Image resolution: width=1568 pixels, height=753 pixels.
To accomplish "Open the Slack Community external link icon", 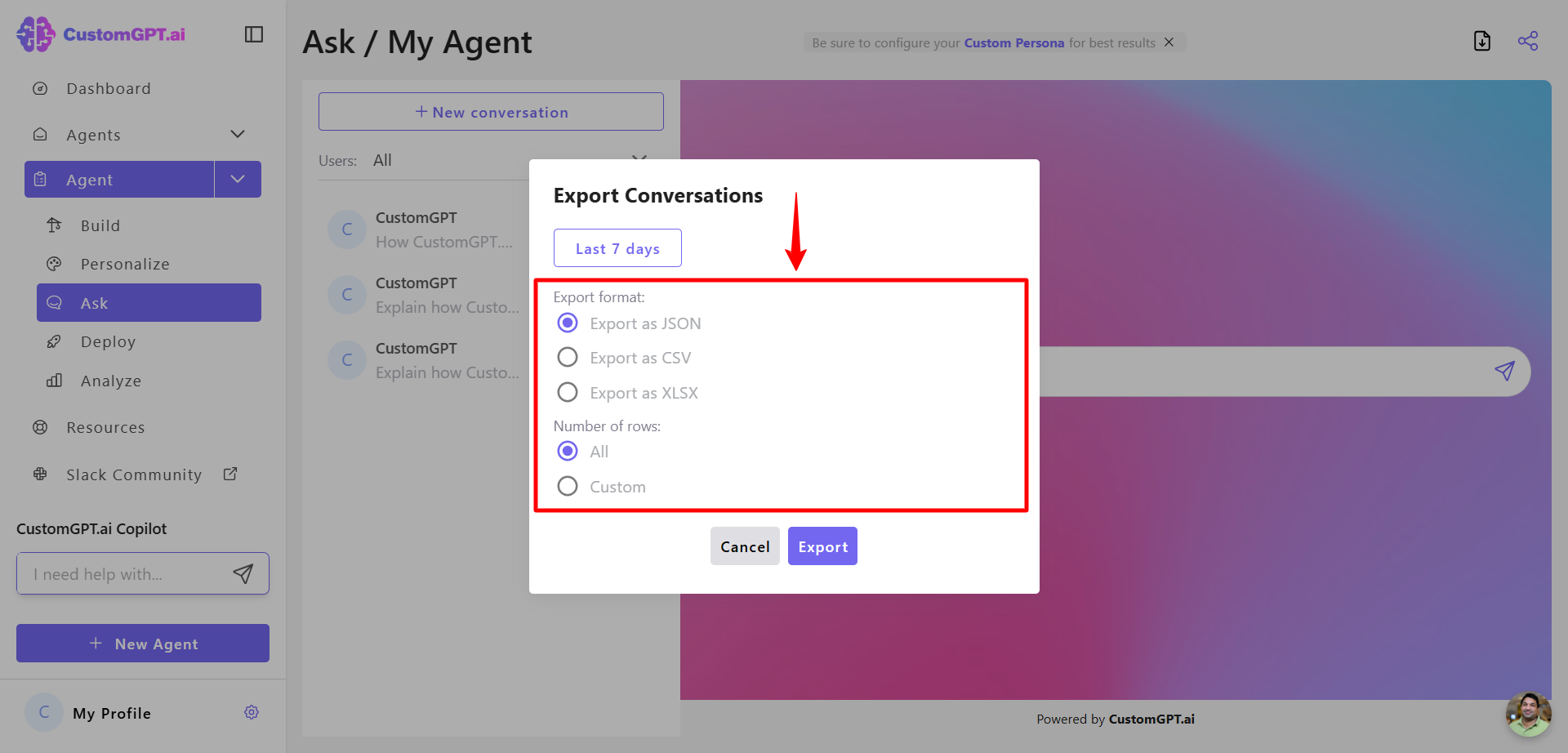I will click(x=230, y=474).
